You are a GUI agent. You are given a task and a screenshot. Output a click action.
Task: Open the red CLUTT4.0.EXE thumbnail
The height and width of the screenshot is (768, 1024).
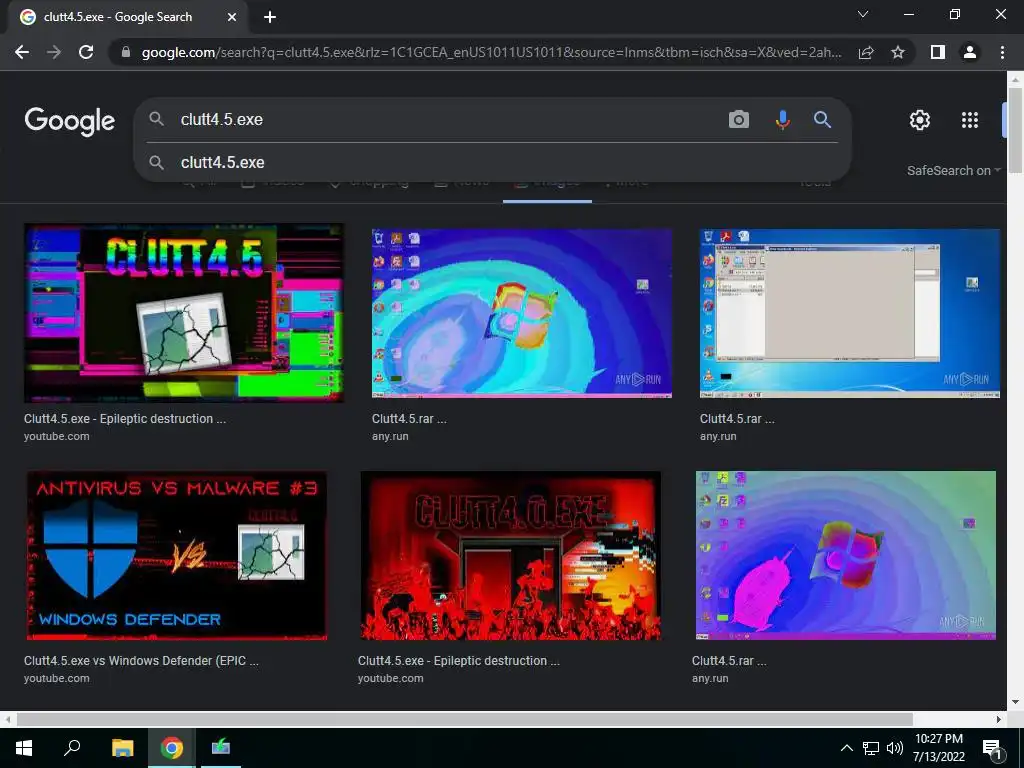coord(511,555)
